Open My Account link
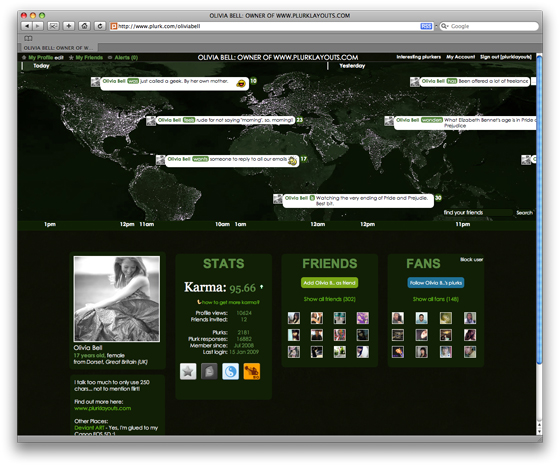The image size is (560, 466). pos(460,57)
